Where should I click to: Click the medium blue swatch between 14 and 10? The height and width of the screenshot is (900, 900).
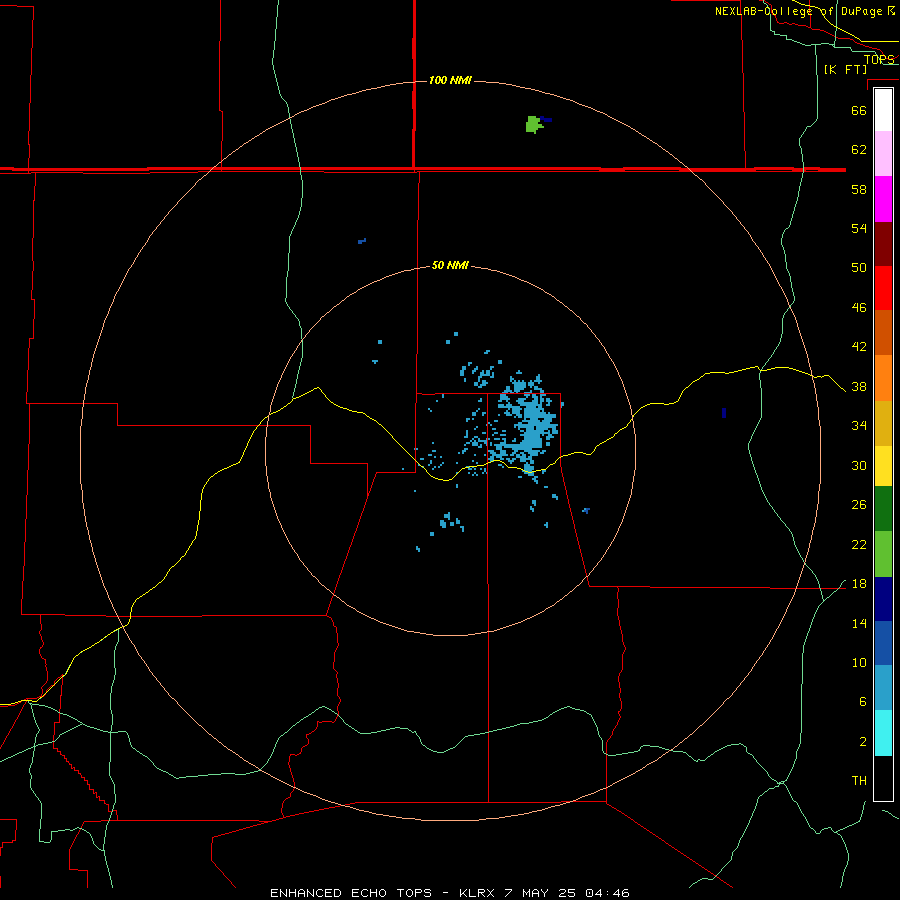point(883,643)
